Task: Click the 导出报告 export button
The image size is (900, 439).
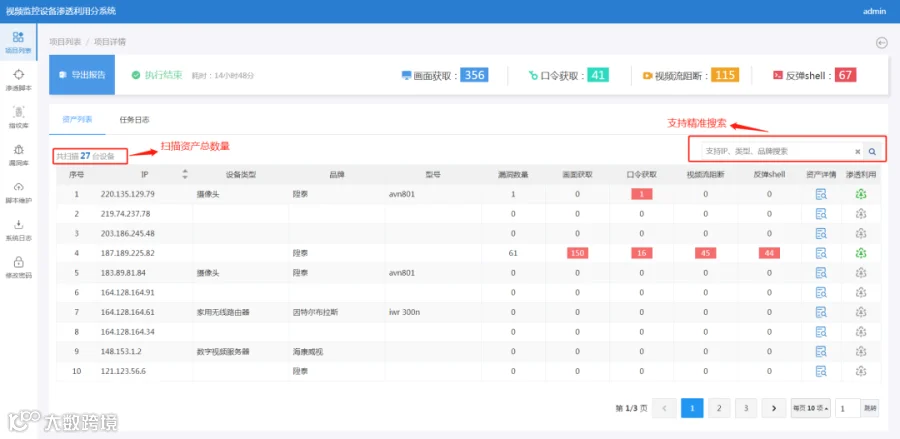Action: click(82, 75)
